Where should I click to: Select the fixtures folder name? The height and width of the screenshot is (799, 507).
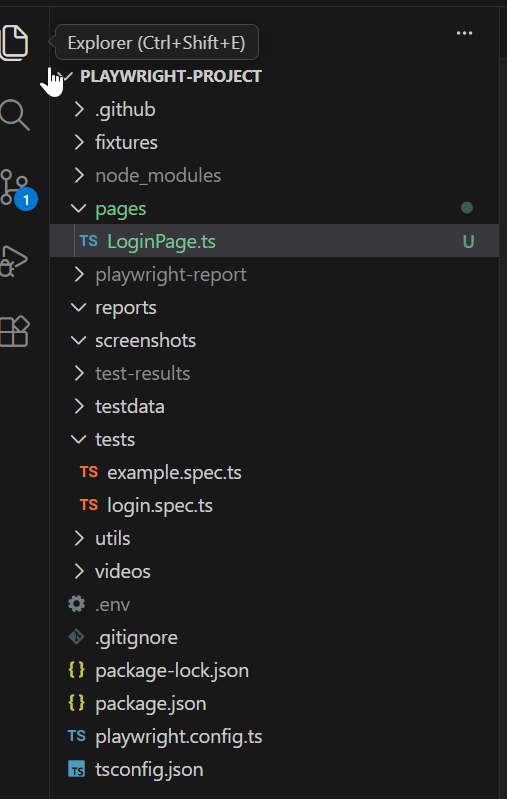tap(126, 142)
